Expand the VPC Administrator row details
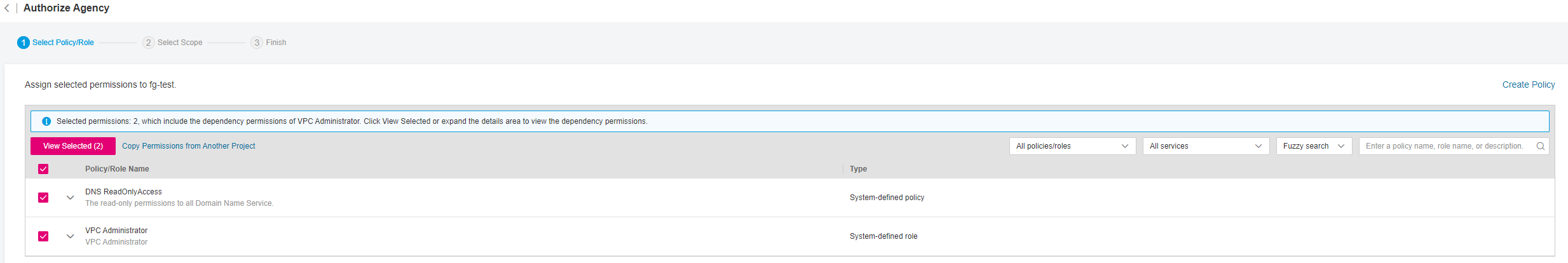1568x263 pixels. pyautogui.click(x=71, y=236)
